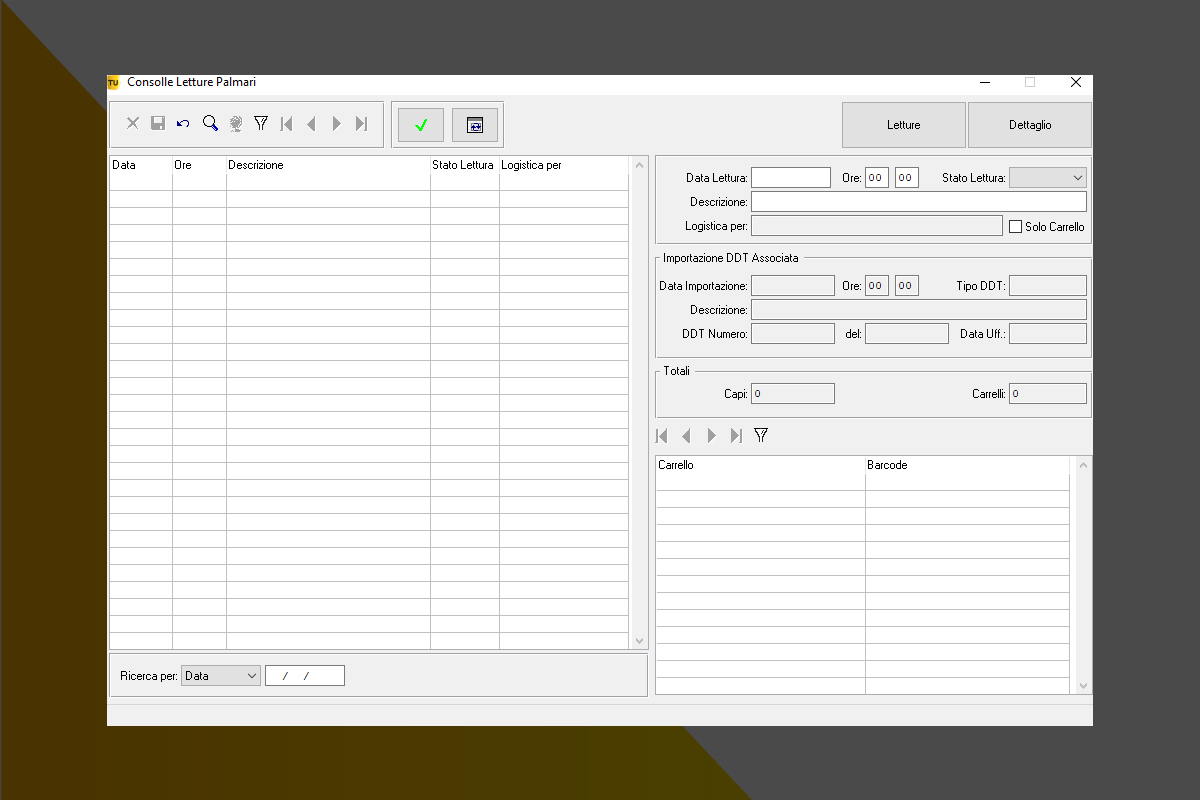Click scroll up arrow of left table
1200x800 pixels.
pos(640,165)
